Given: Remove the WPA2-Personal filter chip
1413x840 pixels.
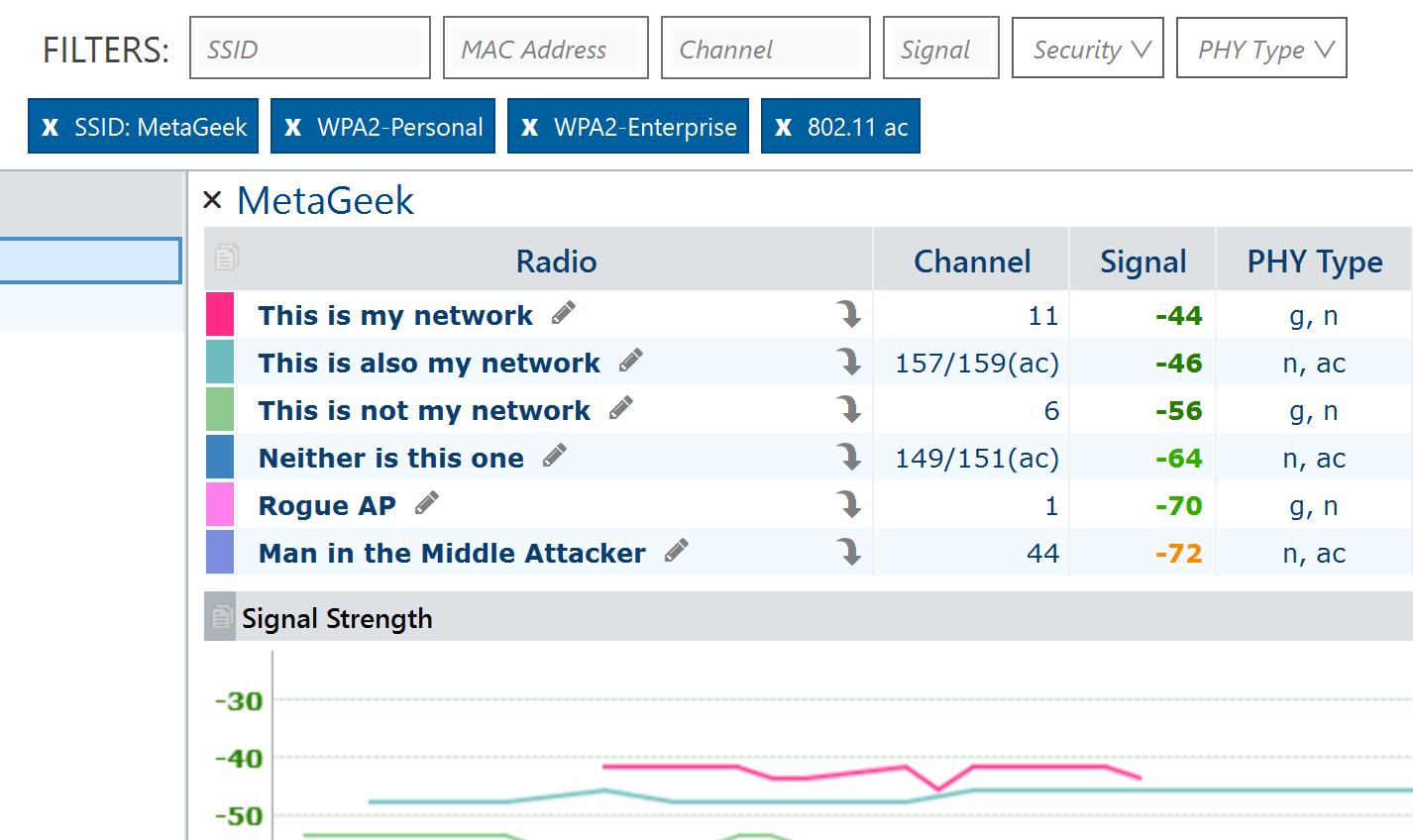Looking at the screenshot, I should (293, 127).
